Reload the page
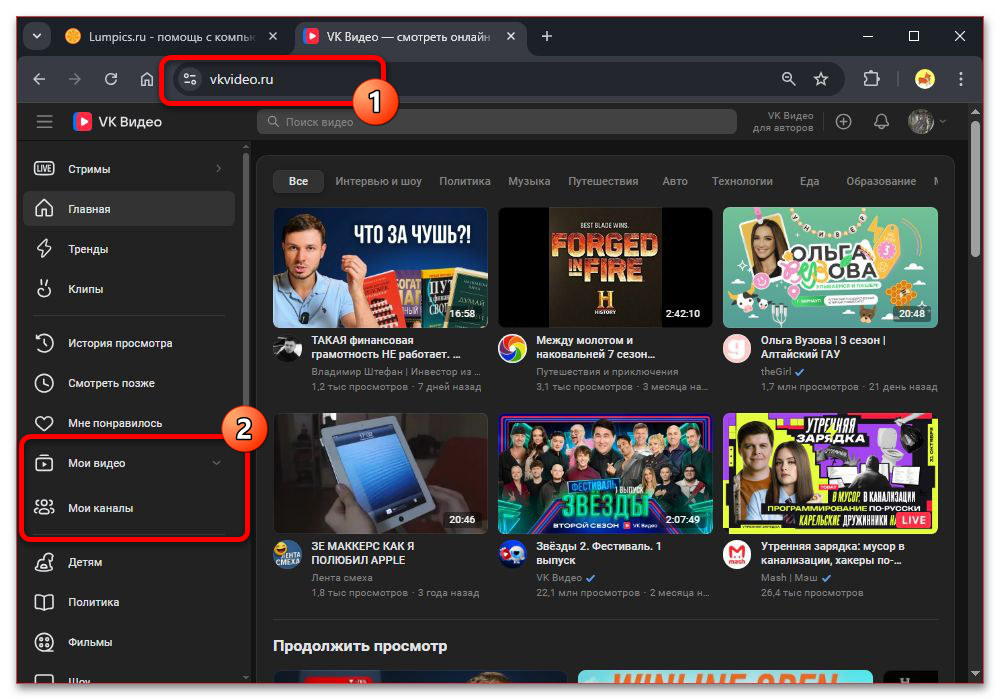This screenshot has height=700, width=1000. (x=111, y=79)
